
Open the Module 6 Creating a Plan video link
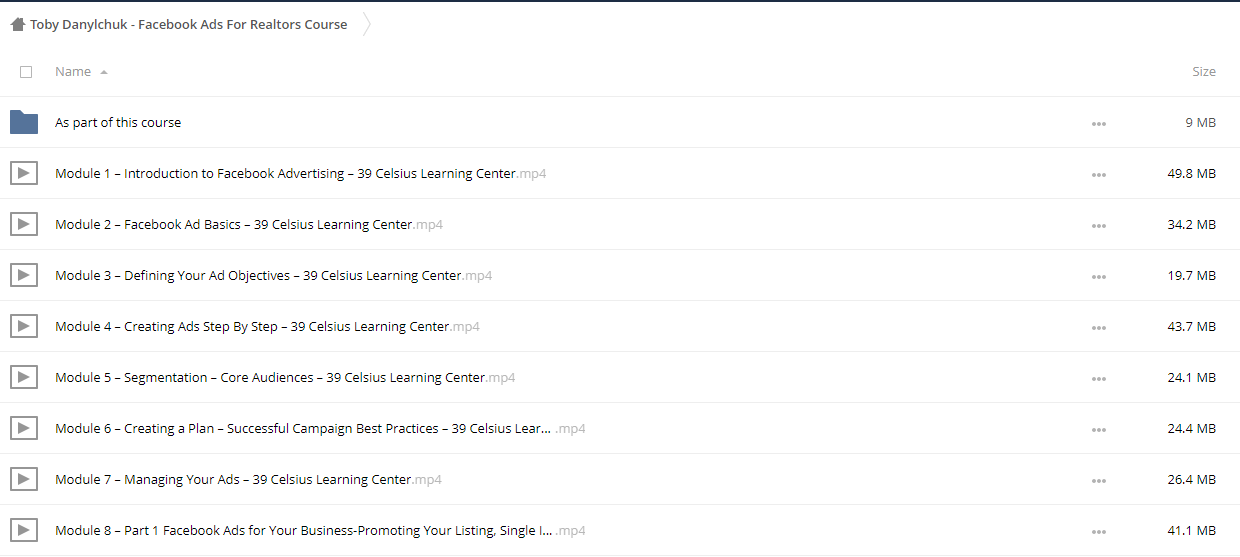point(320,428)
